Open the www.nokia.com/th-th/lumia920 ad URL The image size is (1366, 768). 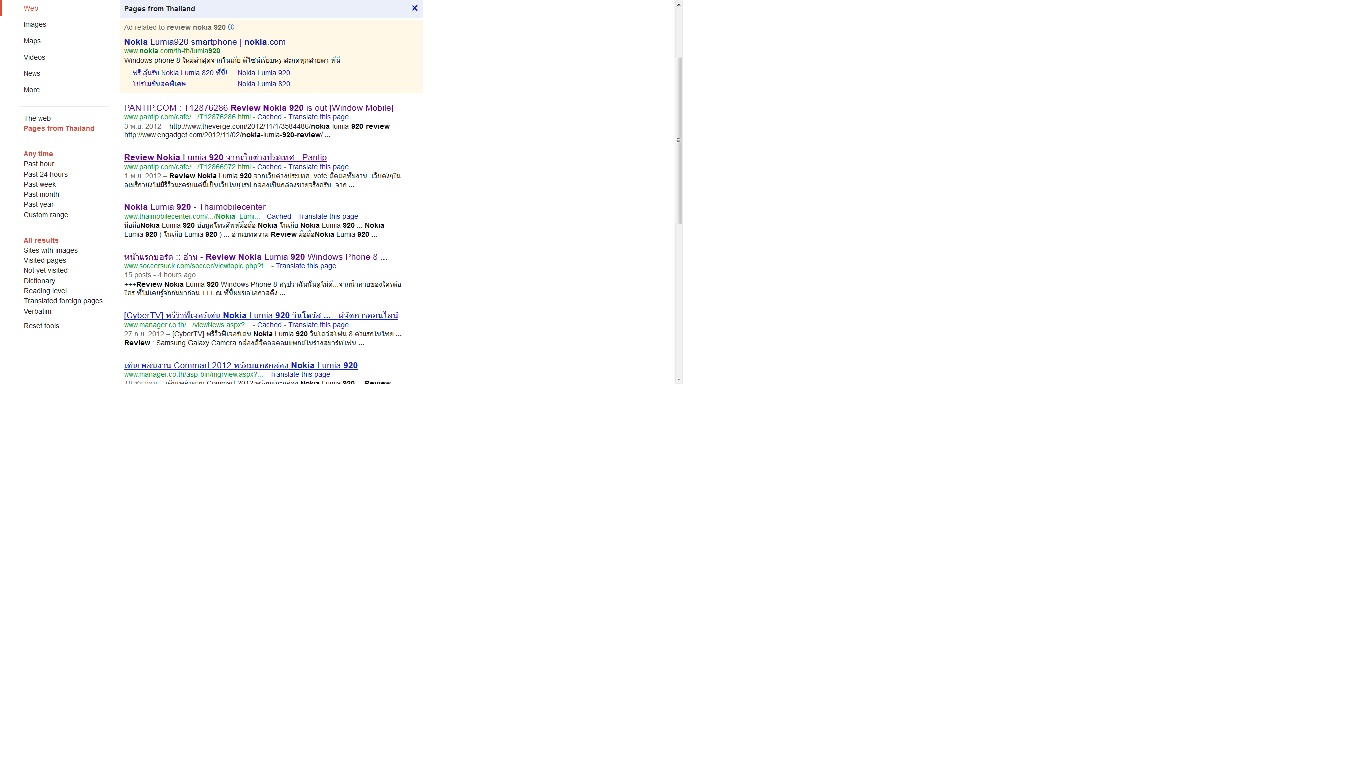tap(172, 51)
